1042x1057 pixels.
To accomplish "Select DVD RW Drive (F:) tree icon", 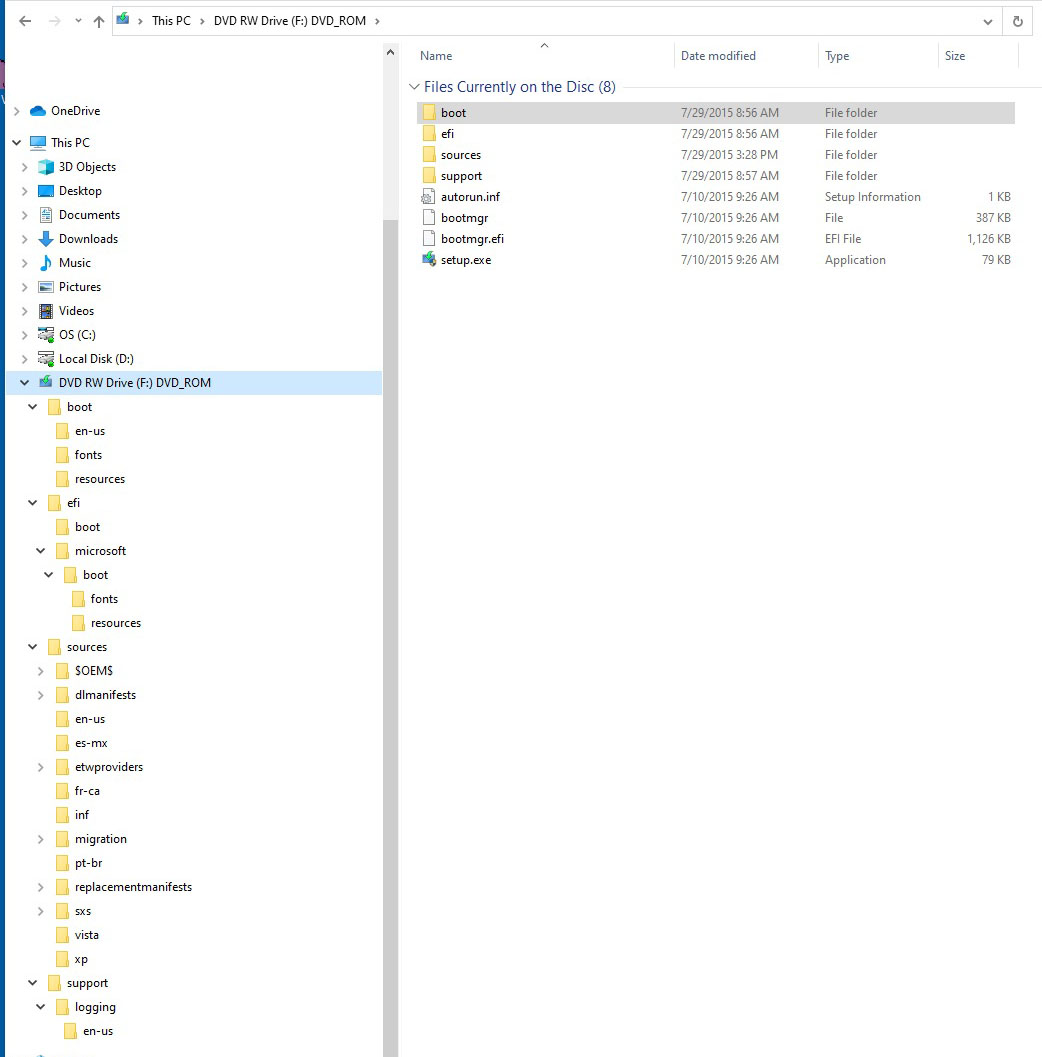I will pyautogui.click(x=46, y=382).
